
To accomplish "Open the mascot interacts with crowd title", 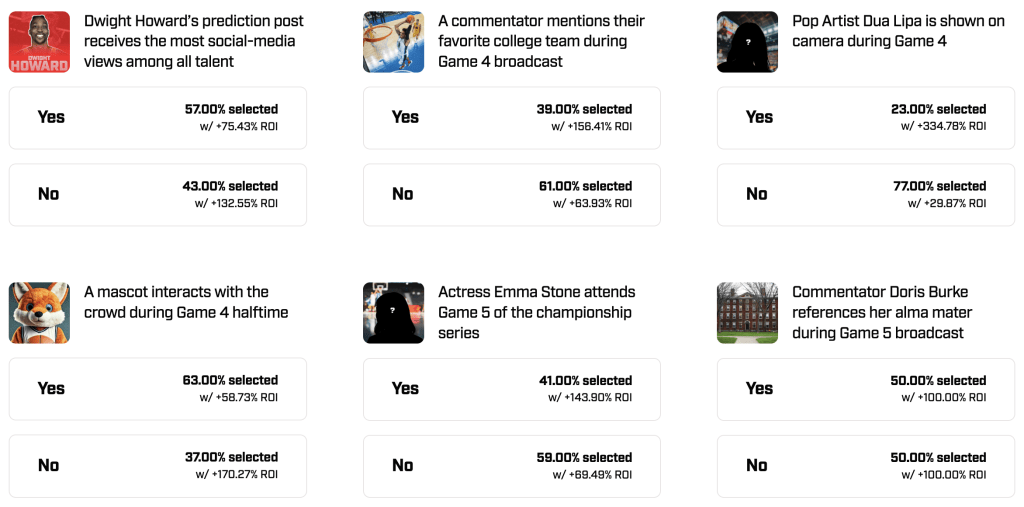I will point(186,303).
